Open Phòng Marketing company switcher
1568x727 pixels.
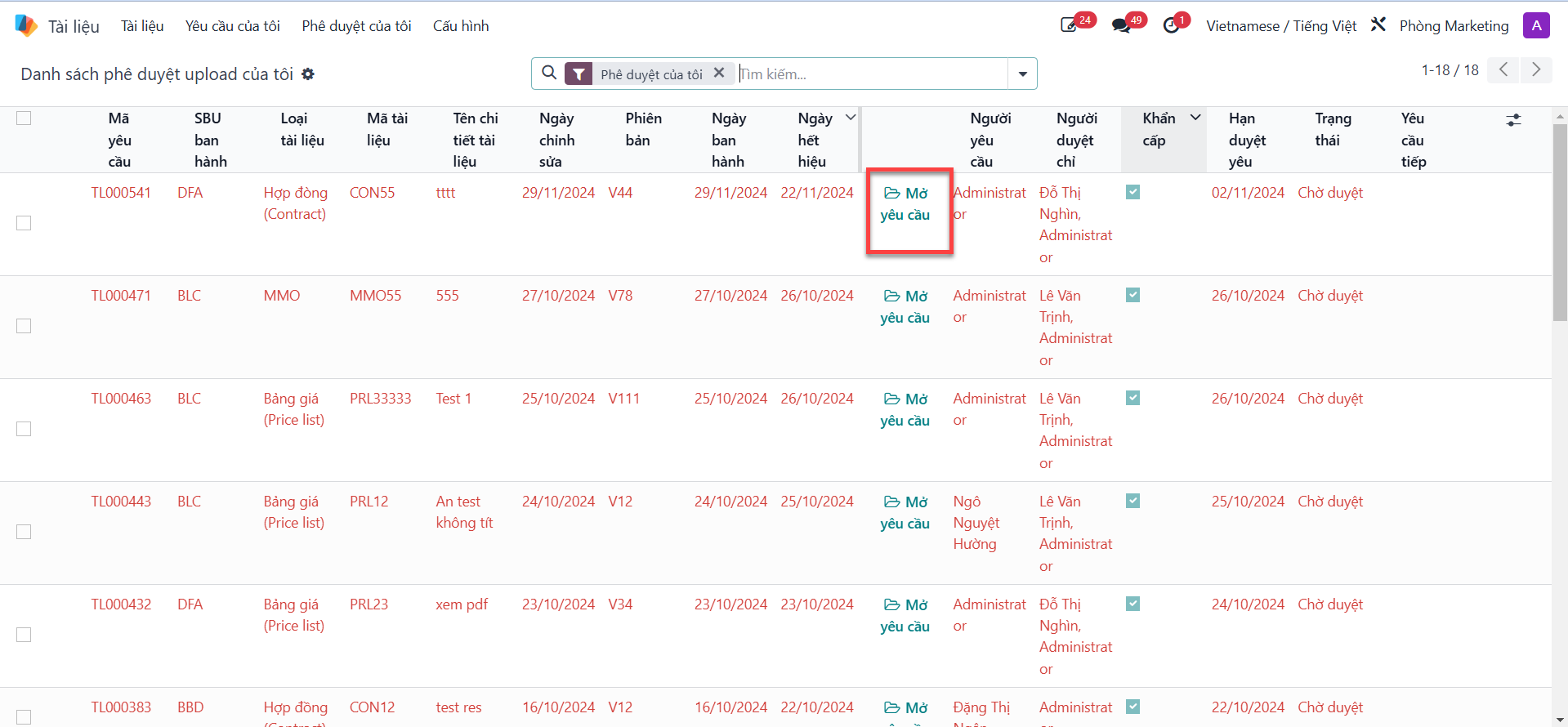1454,25
